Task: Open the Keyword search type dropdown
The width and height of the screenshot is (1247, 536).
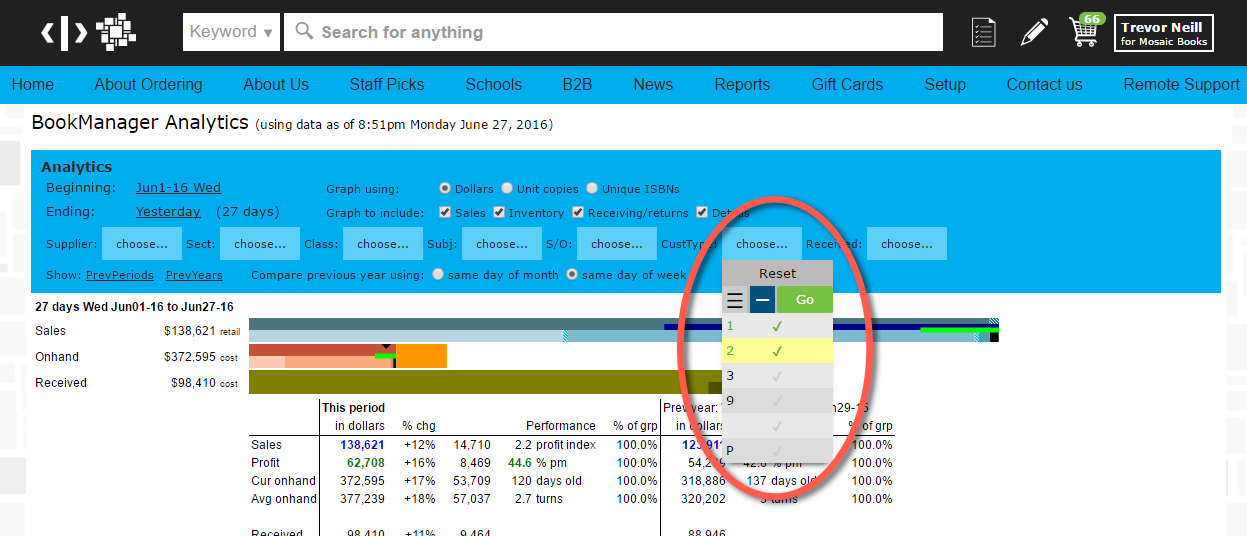Action: (231, 32)
